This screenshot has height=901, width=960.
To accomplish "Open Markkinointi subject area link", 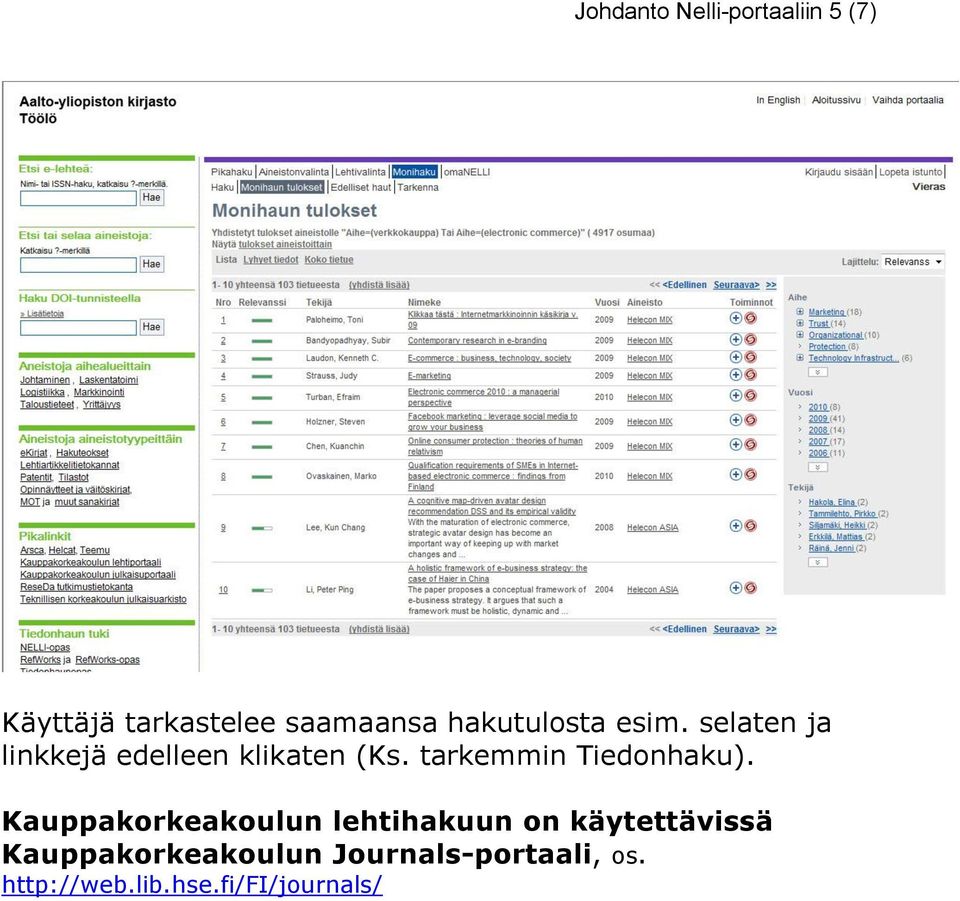I will coord(99,392).
